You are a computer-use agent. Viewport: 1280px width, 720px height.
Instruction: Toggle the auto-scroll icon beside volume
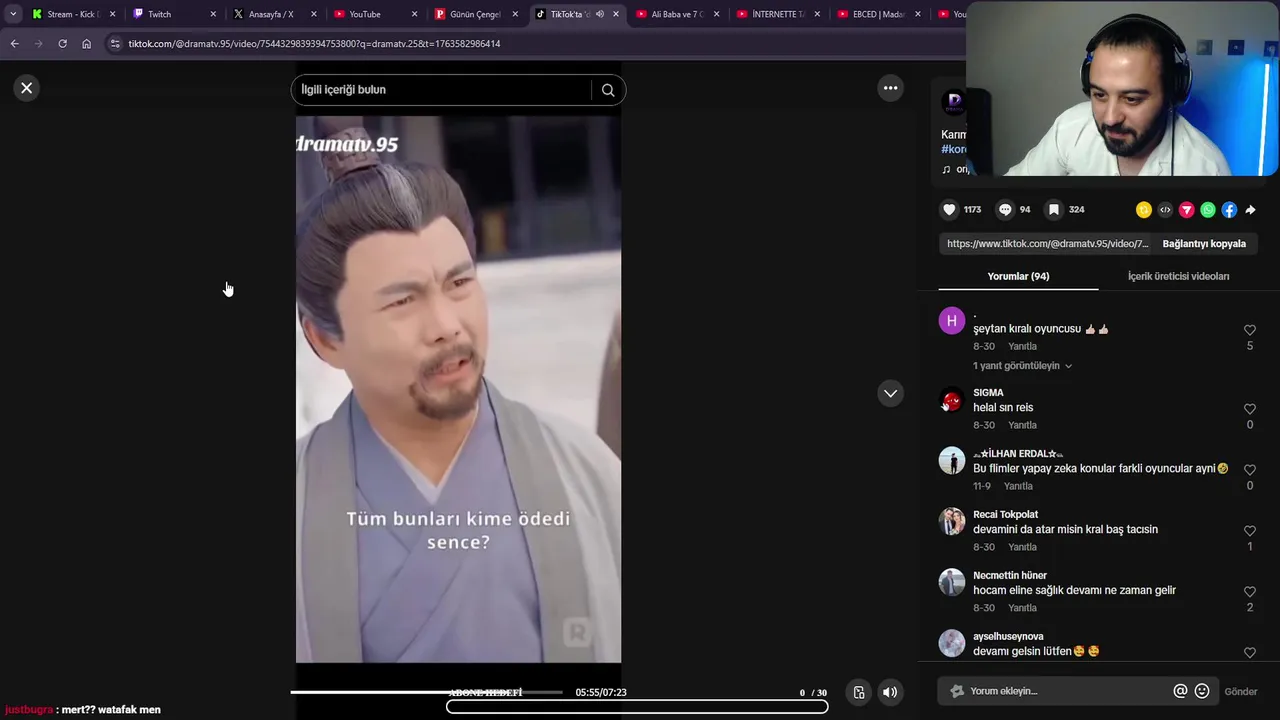(x=858, y=692)
